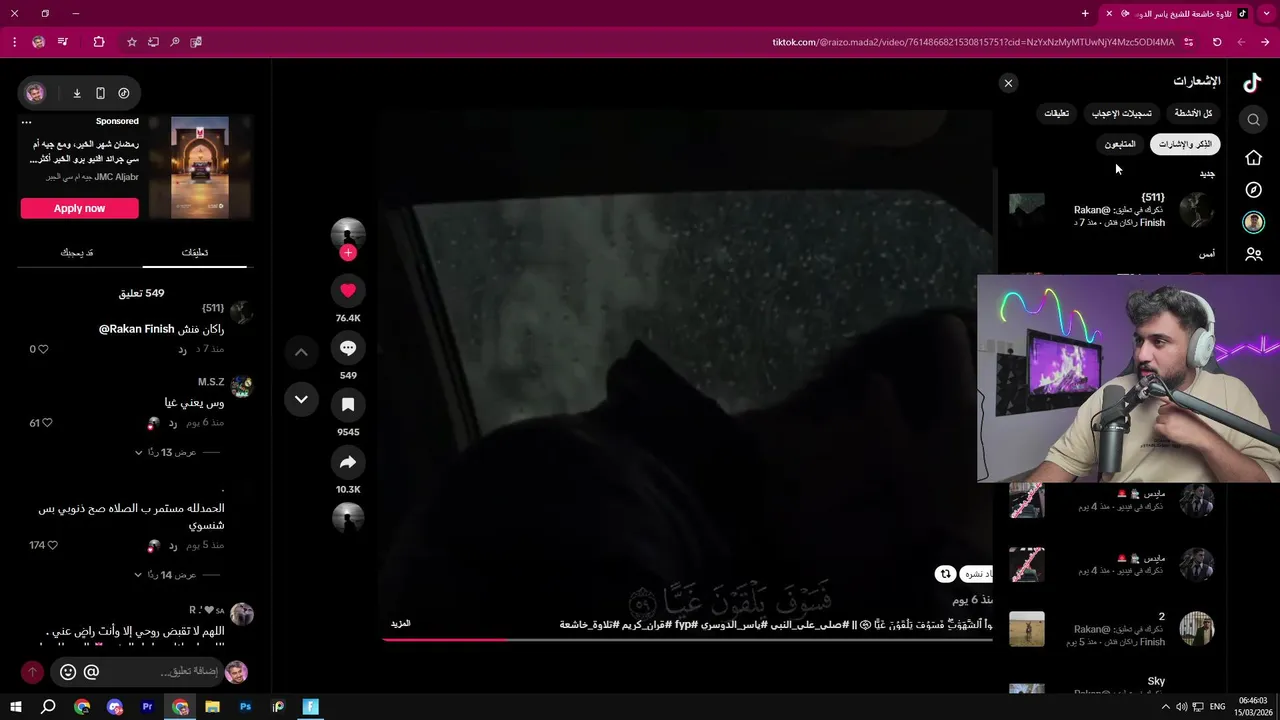Reply to the {511} comment
This screenshot has height=720, width=1280.
[183, 349]
